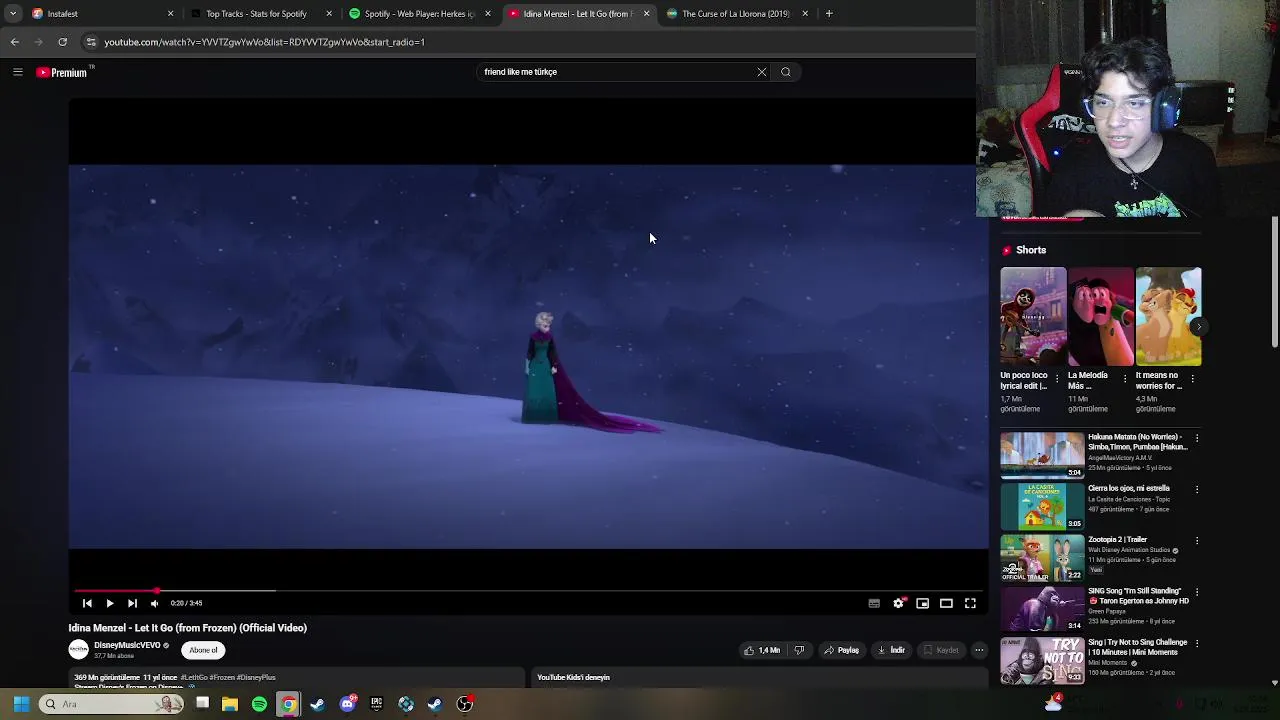
Task: Open Epic Games Launcher from taskbar
Action: pyautogui.click(x=376, y=704)
